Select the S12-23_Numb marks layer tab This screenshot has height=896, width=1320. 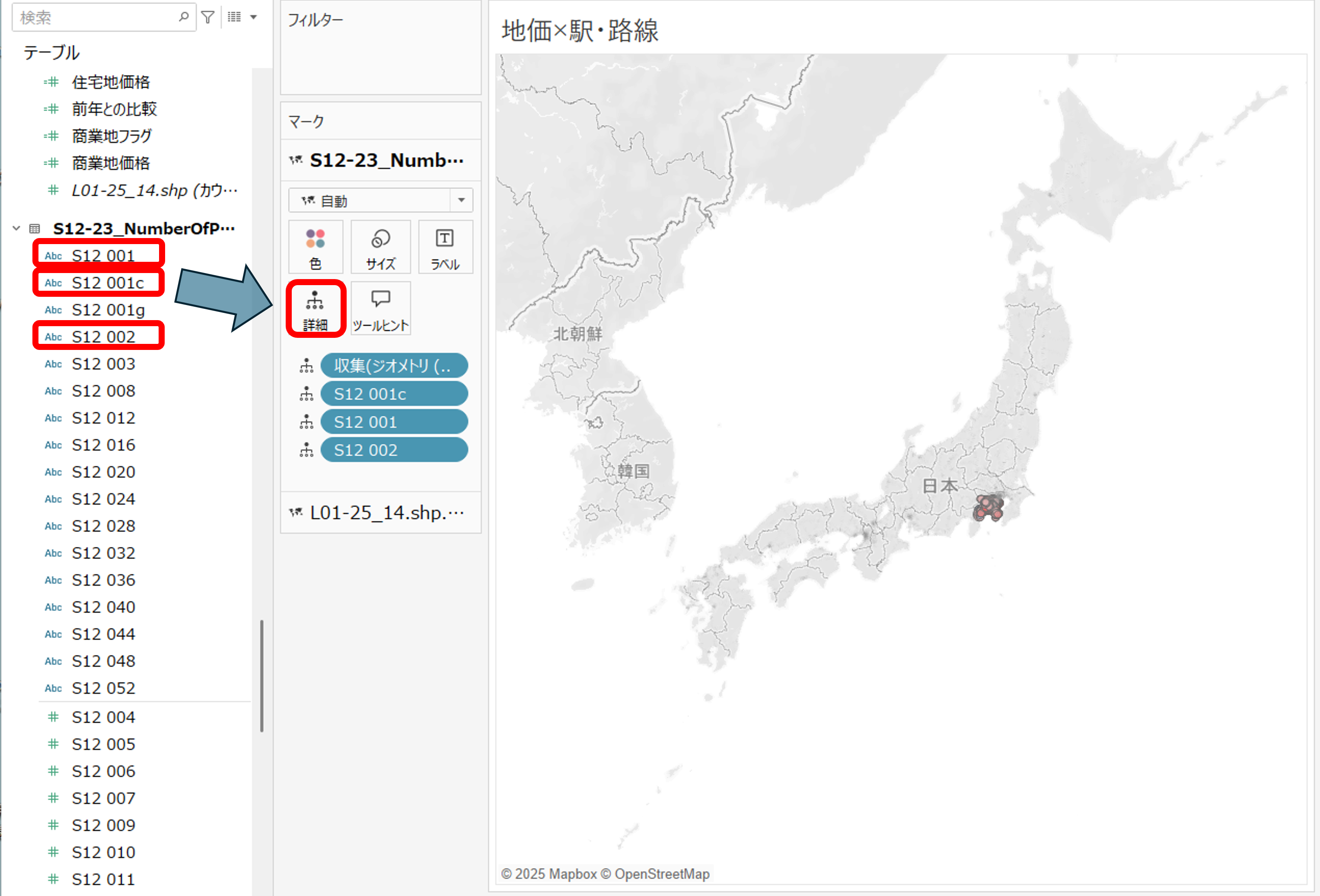(x=380, y=161)
